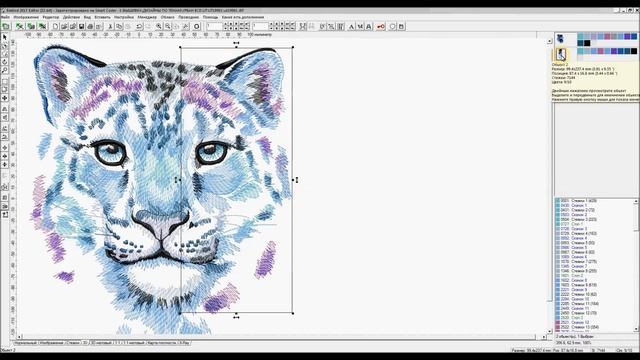Image resolution: width=640 pixels, height=360 pixels.
Task: Select the 'Стежки 4 (163)' row
Action: [595, 233]
